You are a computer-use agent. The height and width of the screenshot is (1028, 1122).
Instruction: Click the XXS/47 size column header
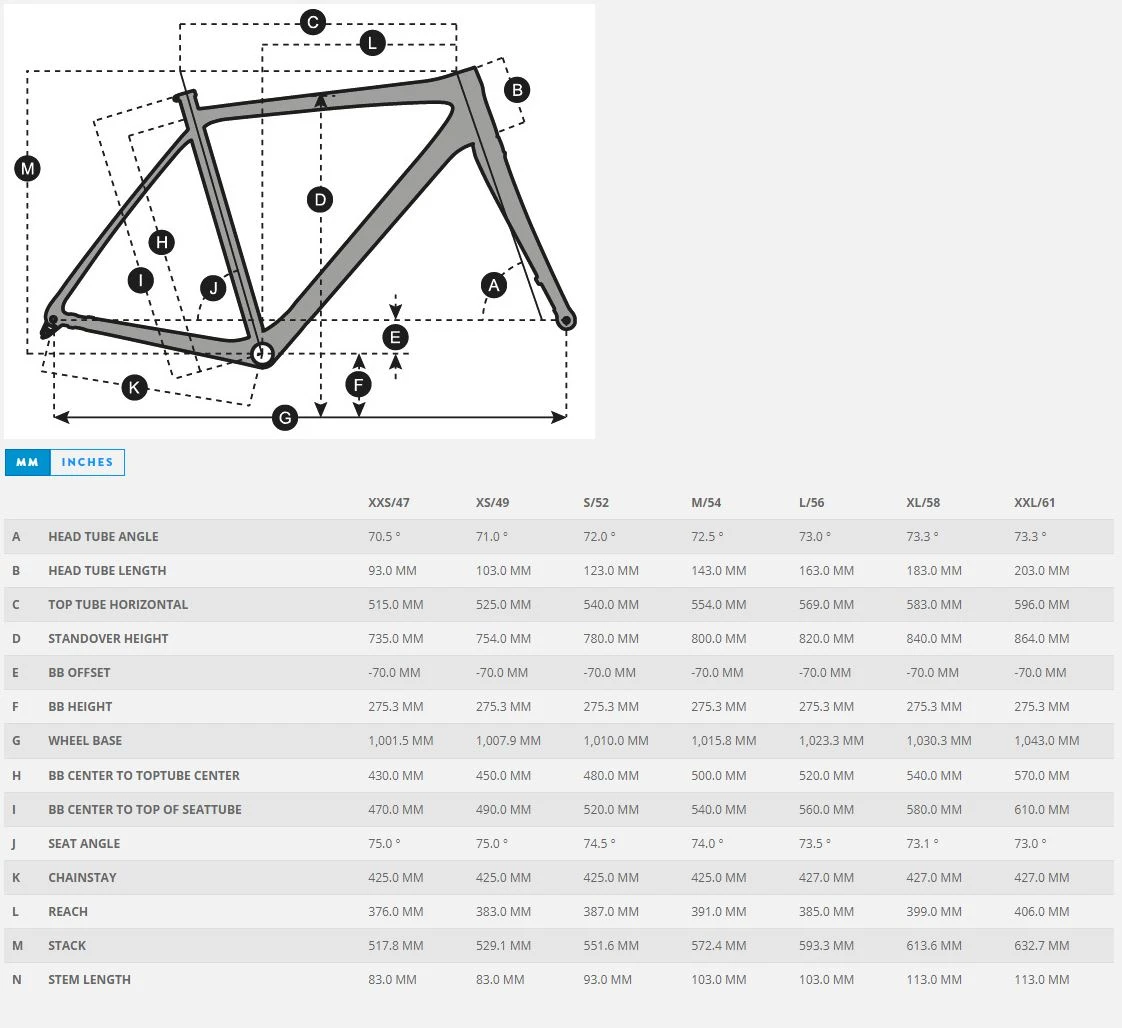point(389,502)
